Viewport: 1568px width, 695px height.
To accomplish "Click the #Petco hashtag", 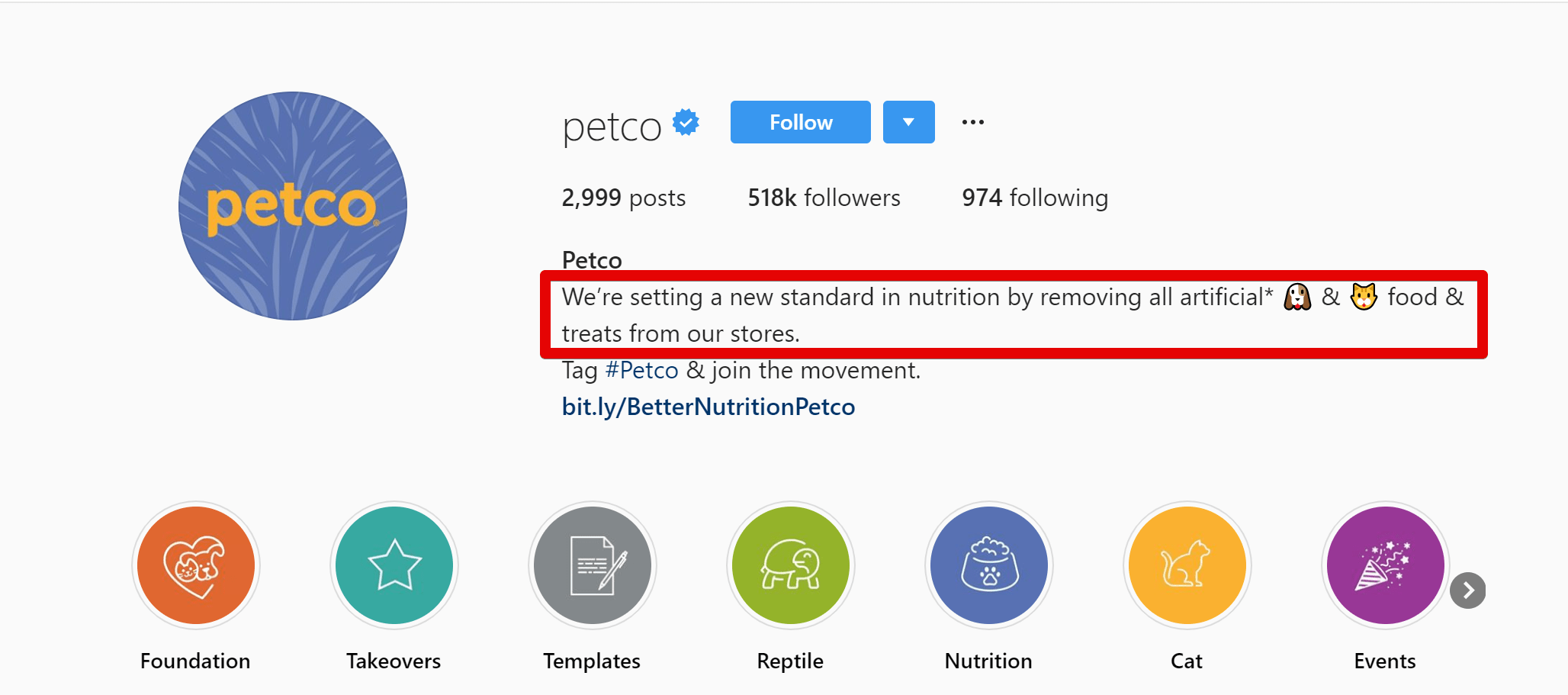I will coord(641,370).
